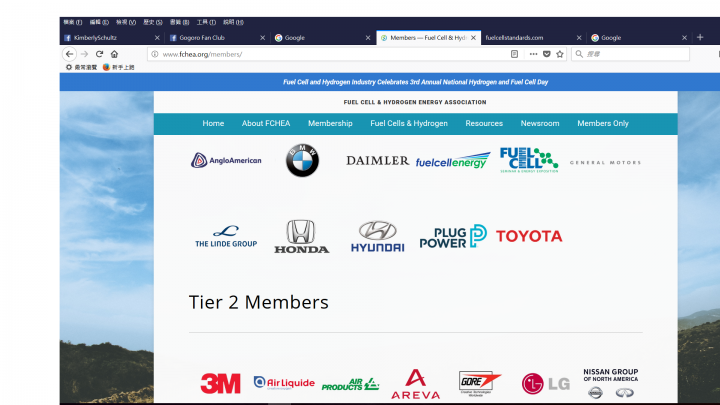The width and height of the screenshot is (720, 405).
Task: Close the Members Fuel Cell tab
Action: [473, 38]
